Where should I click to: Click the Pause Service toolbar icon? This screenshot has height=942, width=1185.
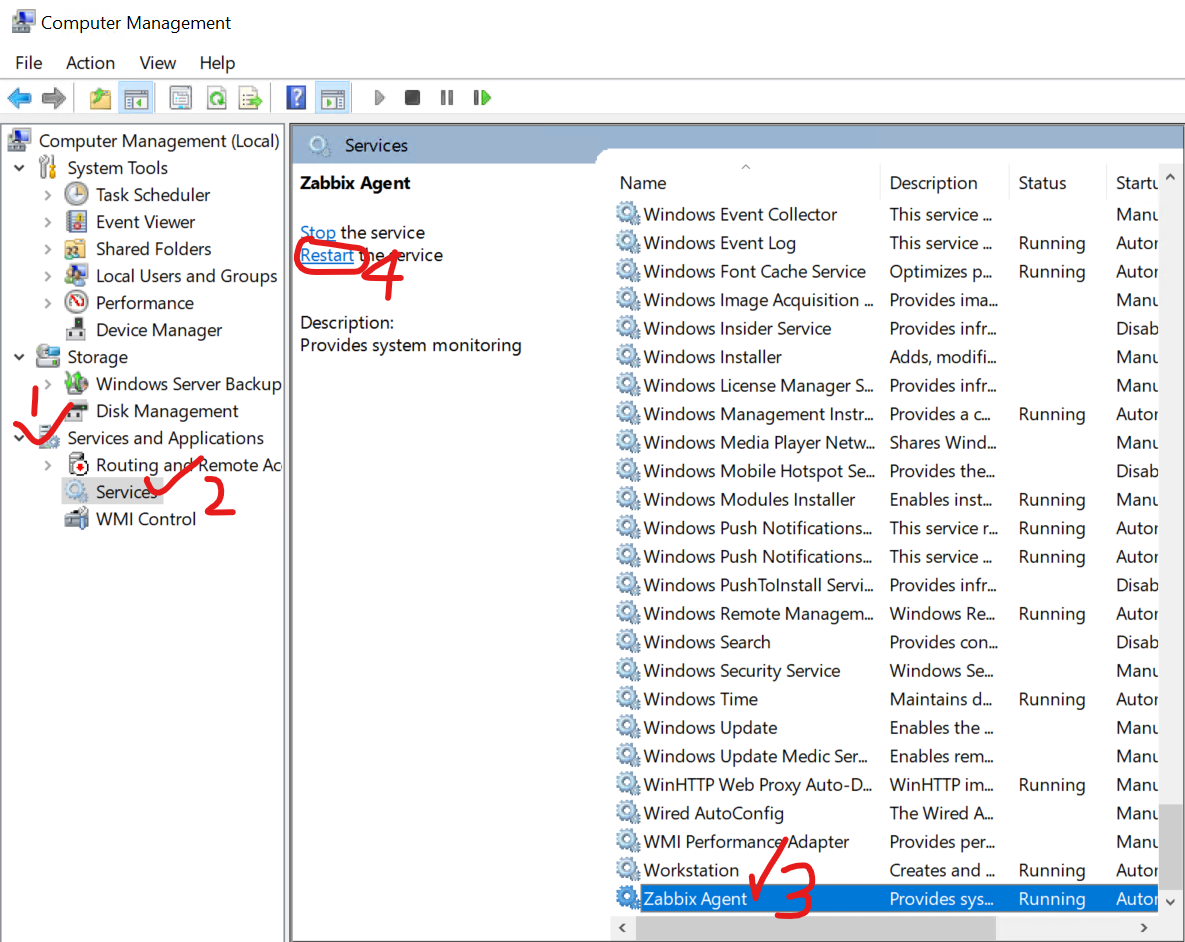447,98
